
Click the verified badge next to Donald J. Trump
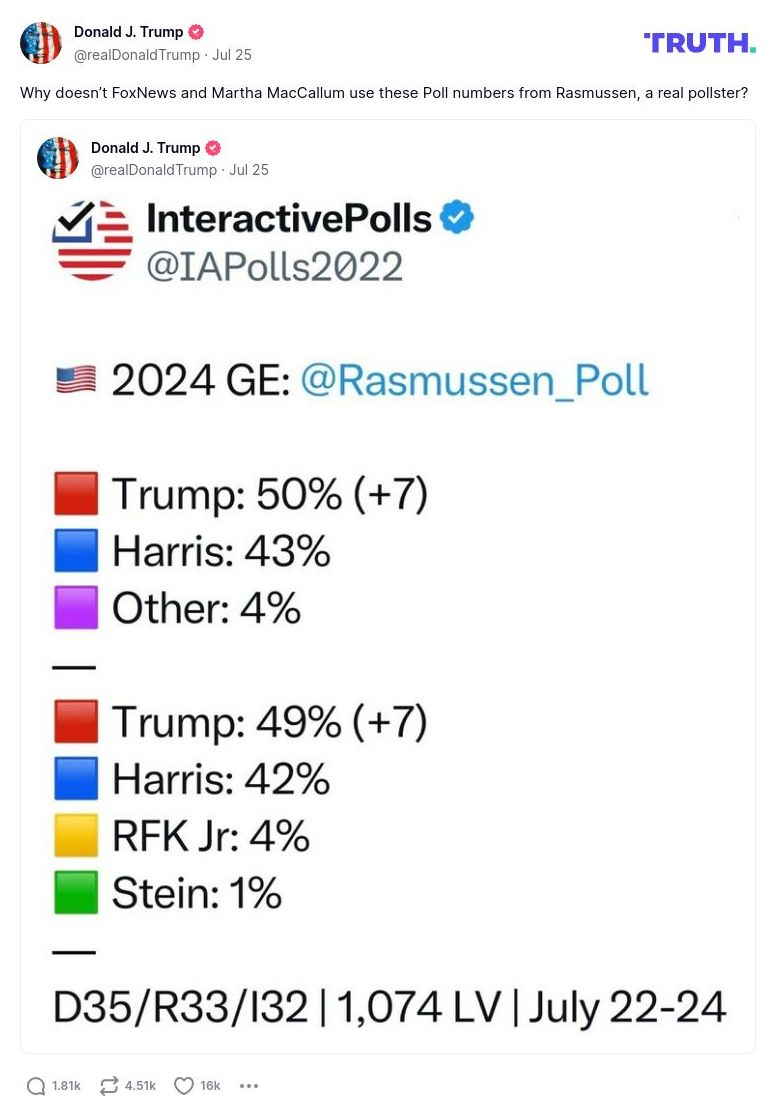(x=196, y=31)
